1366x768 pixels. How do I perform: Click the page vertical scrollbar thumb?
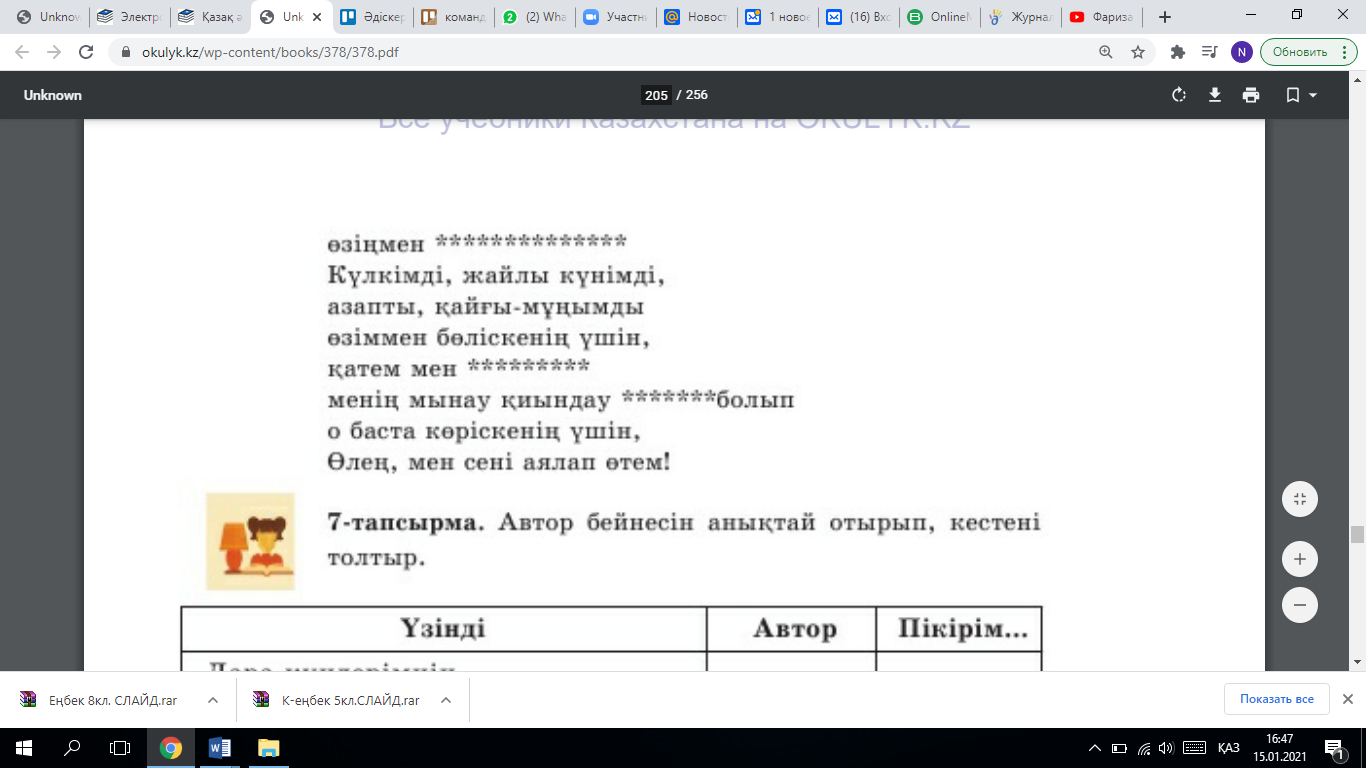pos(1357,534)
